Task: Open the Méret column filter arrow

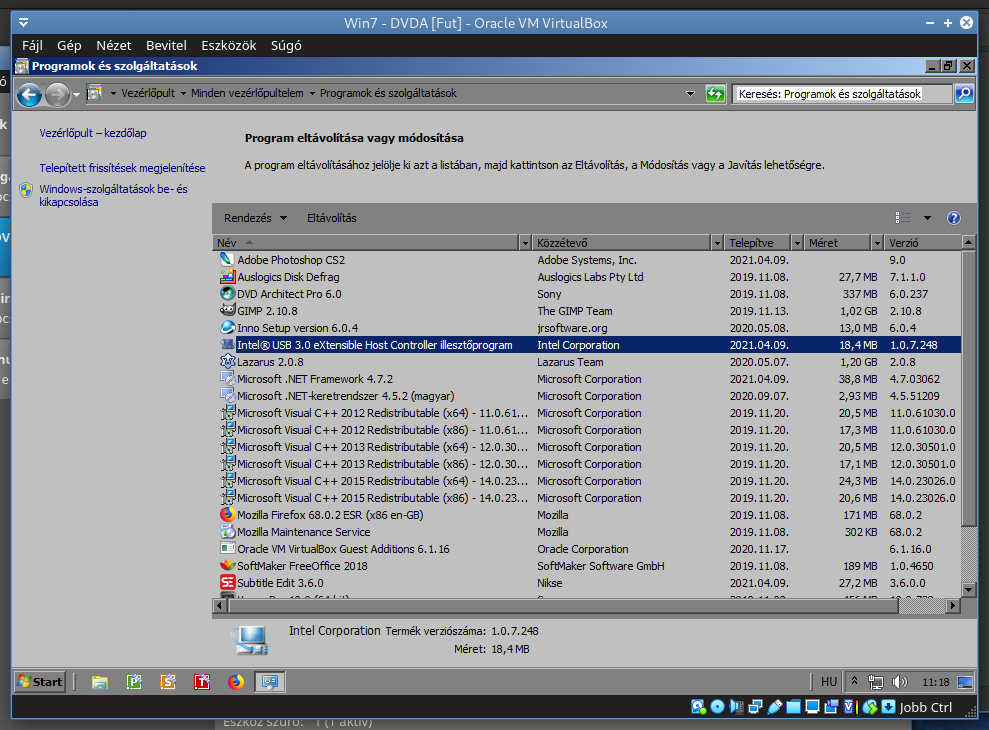Action: [x=877, y=243]
